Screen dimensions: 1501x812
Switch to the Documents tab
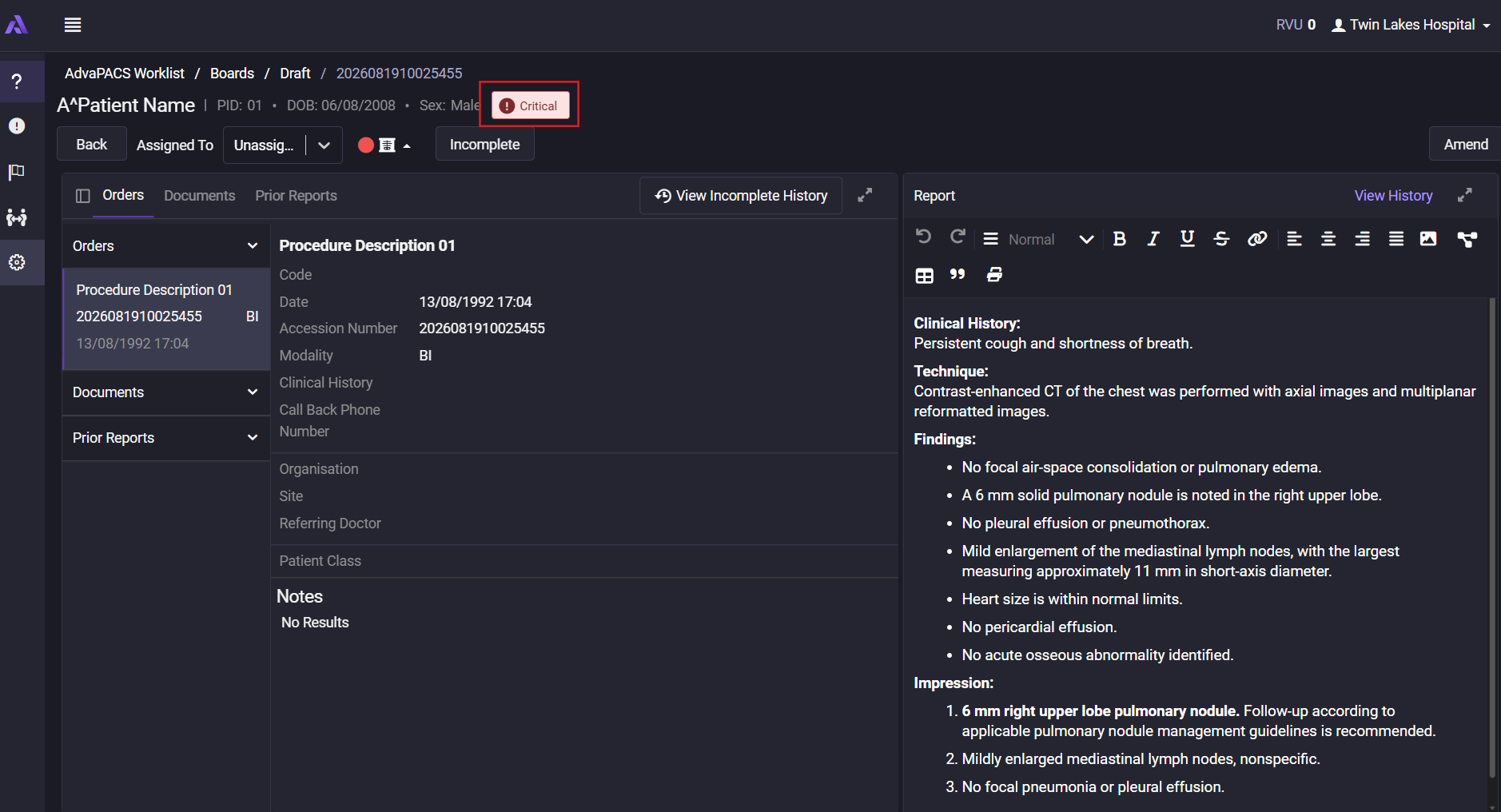click(200, 196)
